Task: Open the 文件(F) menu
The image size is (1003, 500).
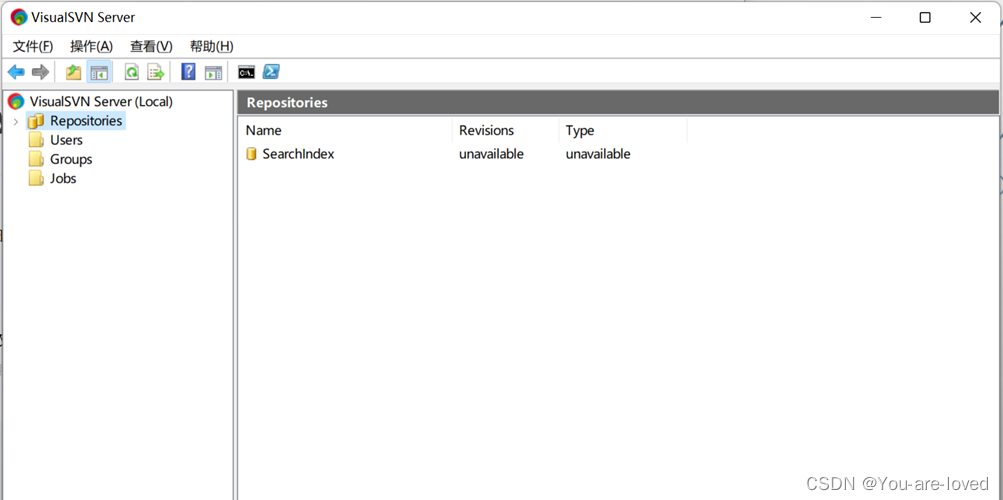Action: coord(33,46)
